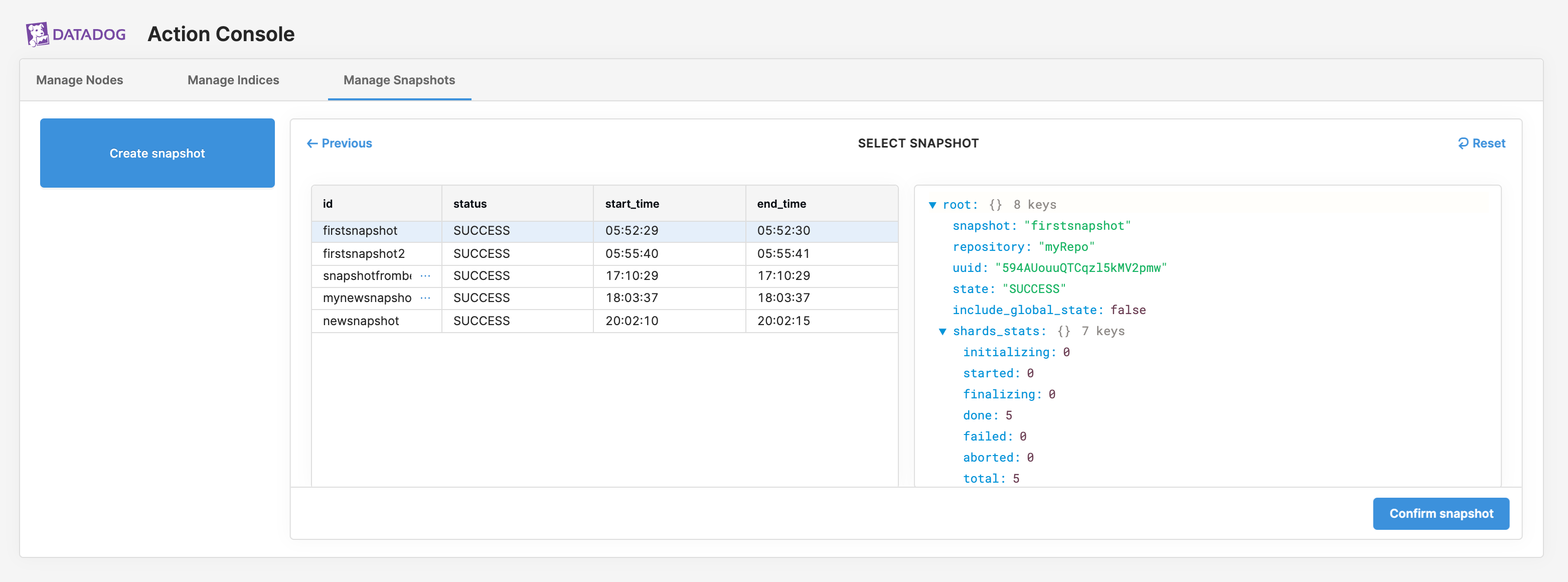1568x582 pixels.
Task: Open the ellipsis on the snapshotfromb row
Action: [x=425, y=276]
